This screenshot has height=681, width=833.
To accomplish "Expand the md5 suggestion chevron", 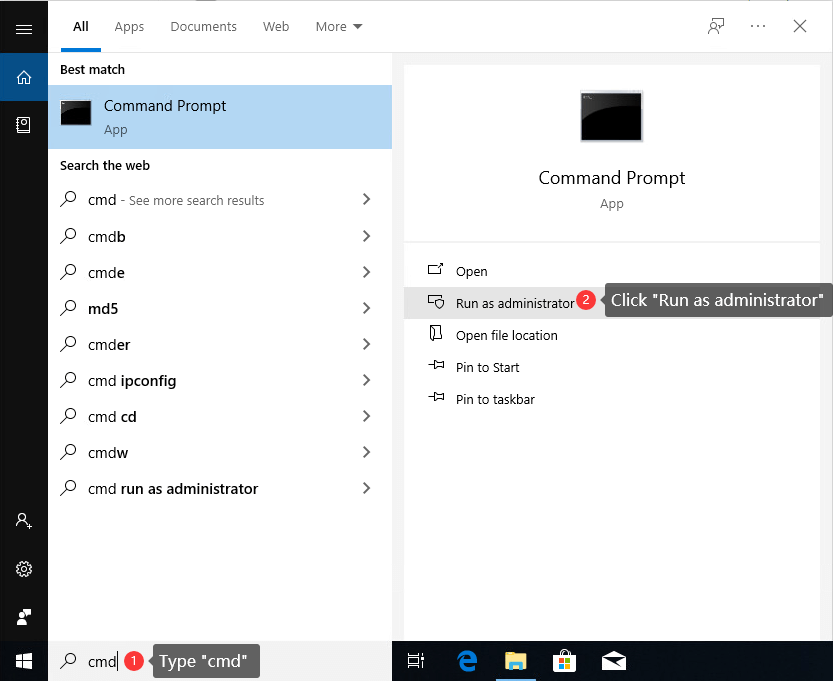I will pos(366,308).
